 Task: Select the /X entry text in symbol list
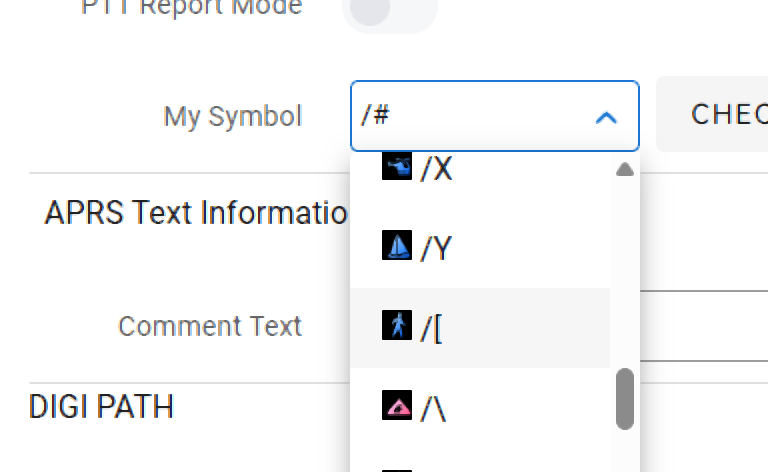coord(437,169)
